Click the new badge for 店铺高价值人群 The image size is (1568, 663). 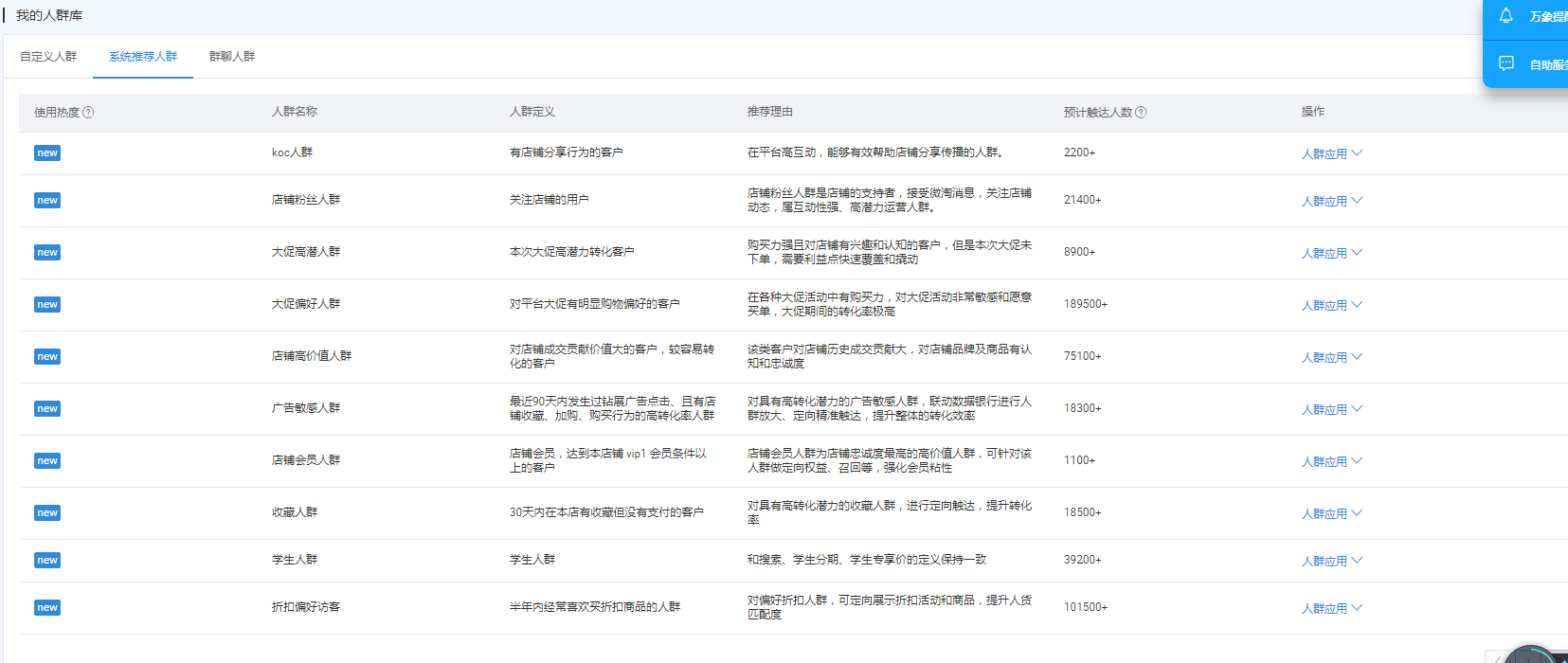coord(47,356)
